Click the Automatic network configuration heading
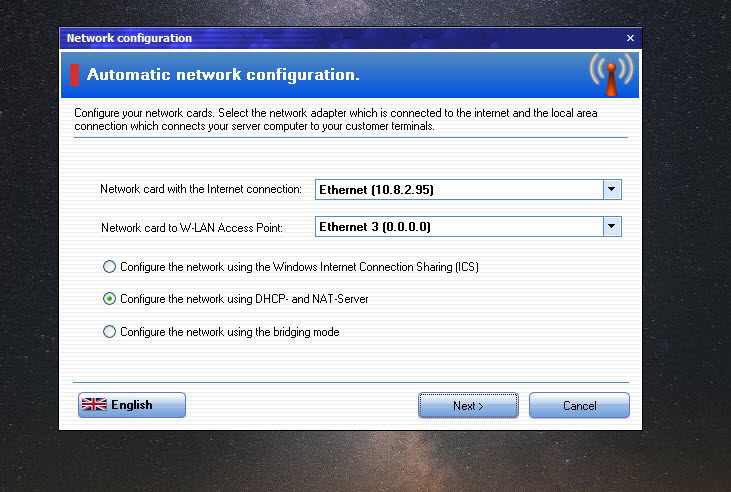Image resolution: width=731 pixels, height=492 pixels. pyautogui.click(x=223, y=75)
